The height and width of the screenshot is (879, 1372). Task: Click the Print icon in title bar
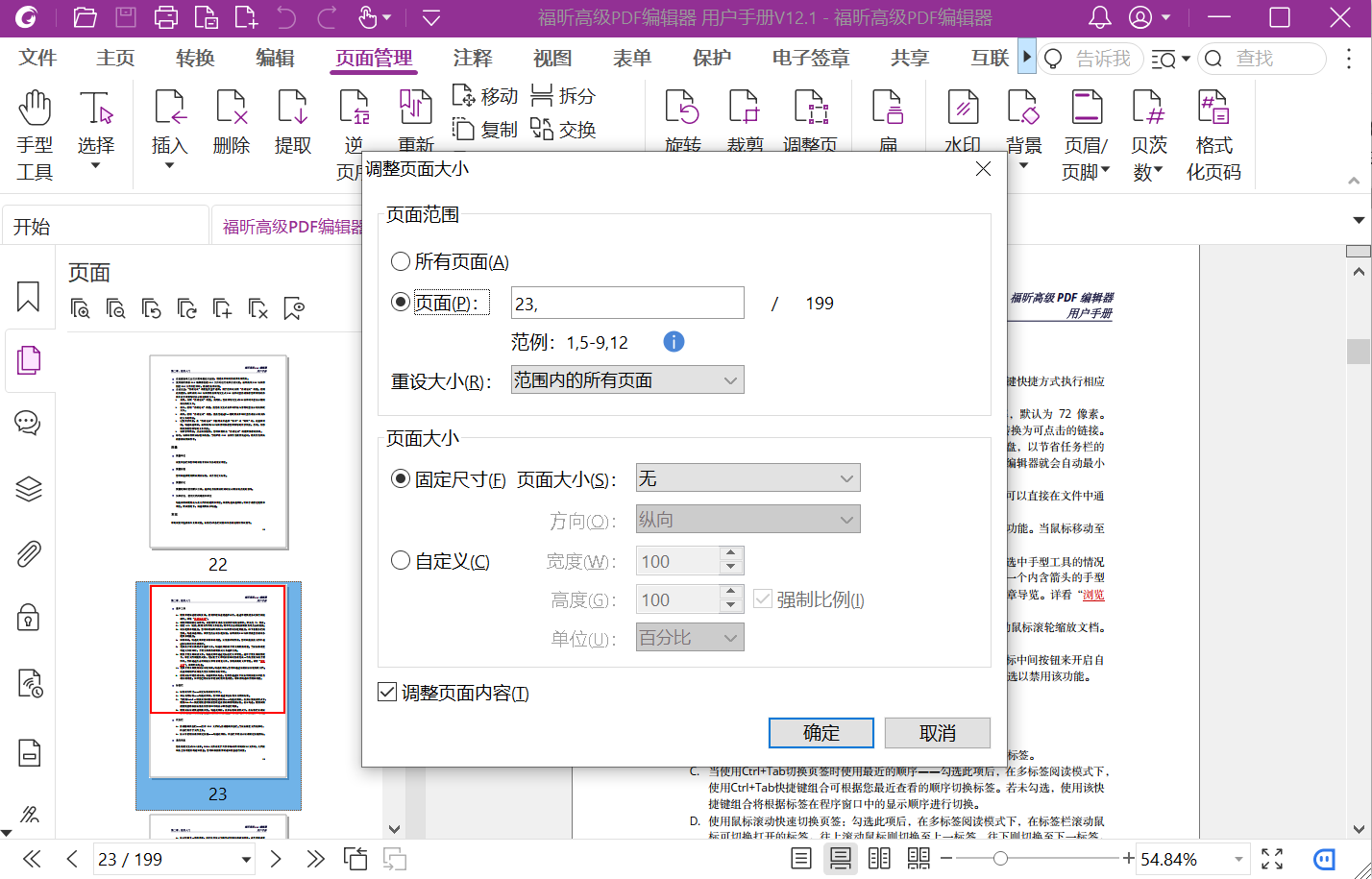(x=166, y=17)
